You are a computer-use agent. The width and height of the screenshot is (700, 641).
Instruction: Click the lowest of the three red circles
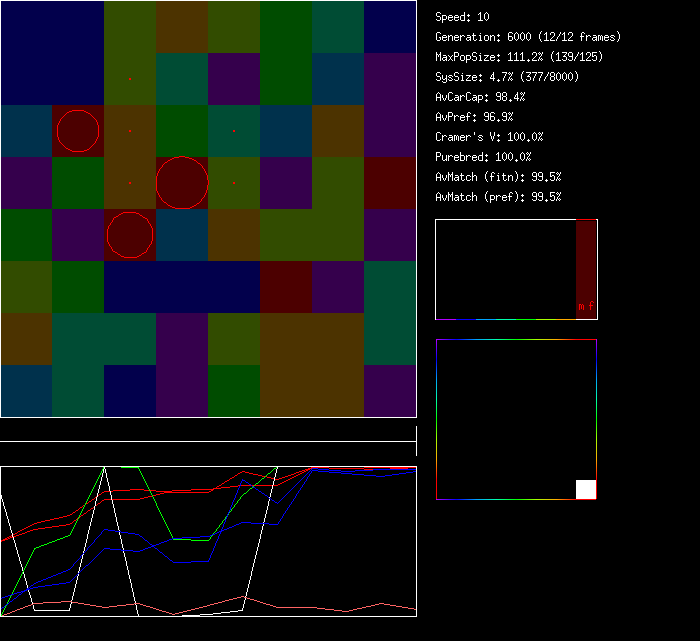(129, 234)
